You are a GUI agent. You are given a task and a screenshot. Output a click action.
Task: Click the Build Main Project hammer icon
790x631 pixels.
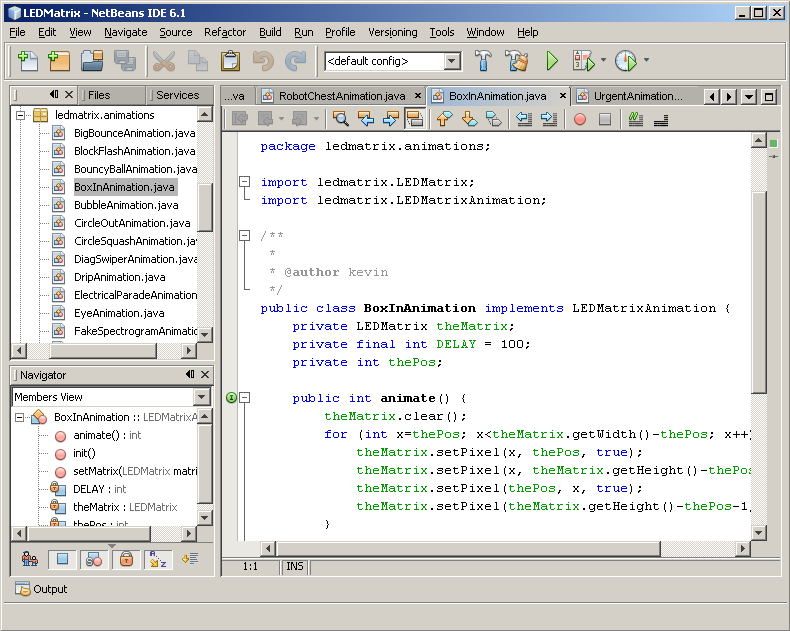point(483,61)
